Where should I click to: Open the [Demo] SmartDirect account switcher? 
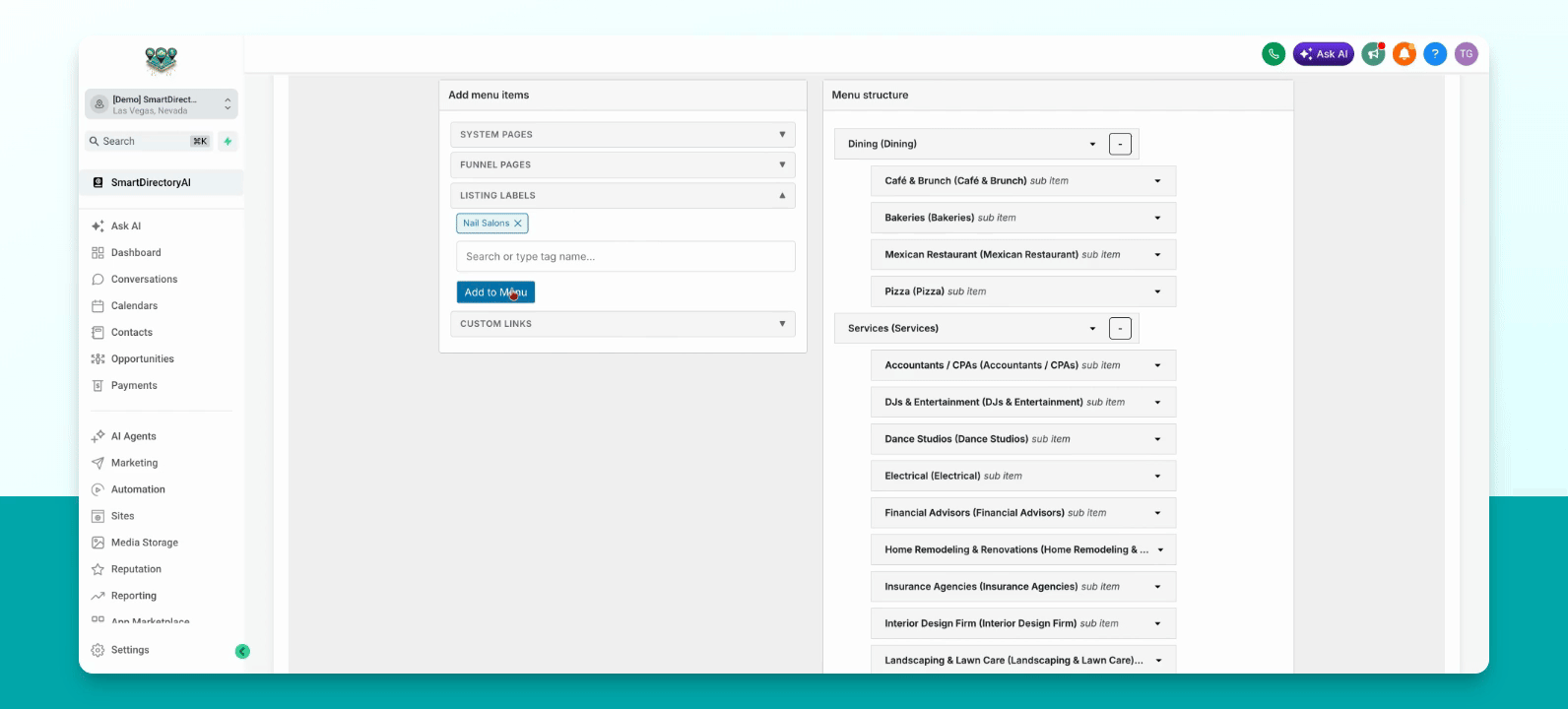click(162, 104)
